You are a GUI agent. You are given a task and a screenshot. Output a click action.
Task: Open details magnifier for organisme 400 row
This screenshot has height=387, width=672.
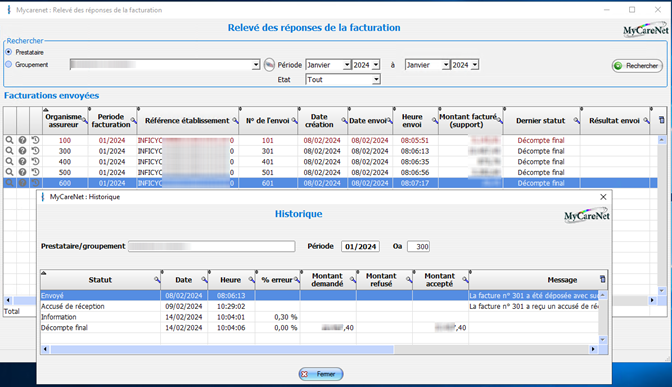tap(9, 161)
